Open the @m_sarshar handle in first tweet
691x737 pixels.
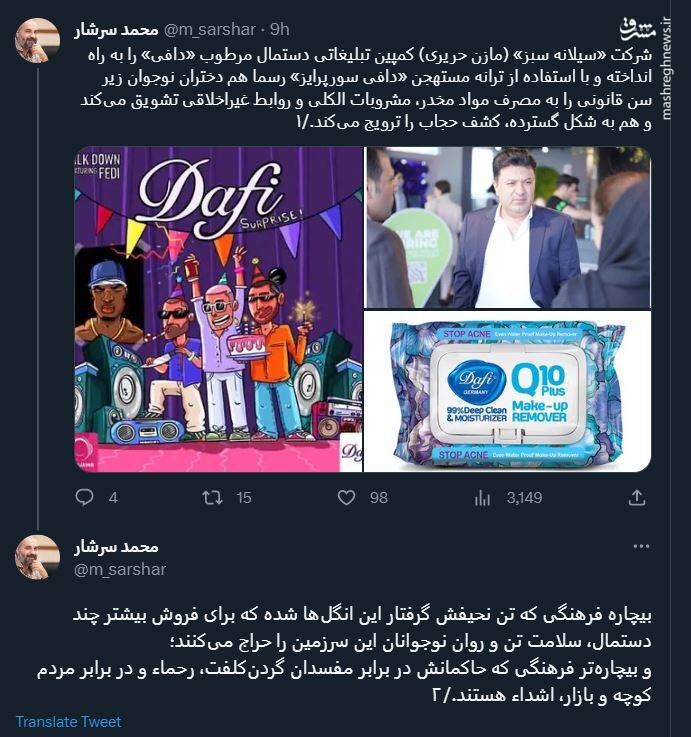point(210,30)
